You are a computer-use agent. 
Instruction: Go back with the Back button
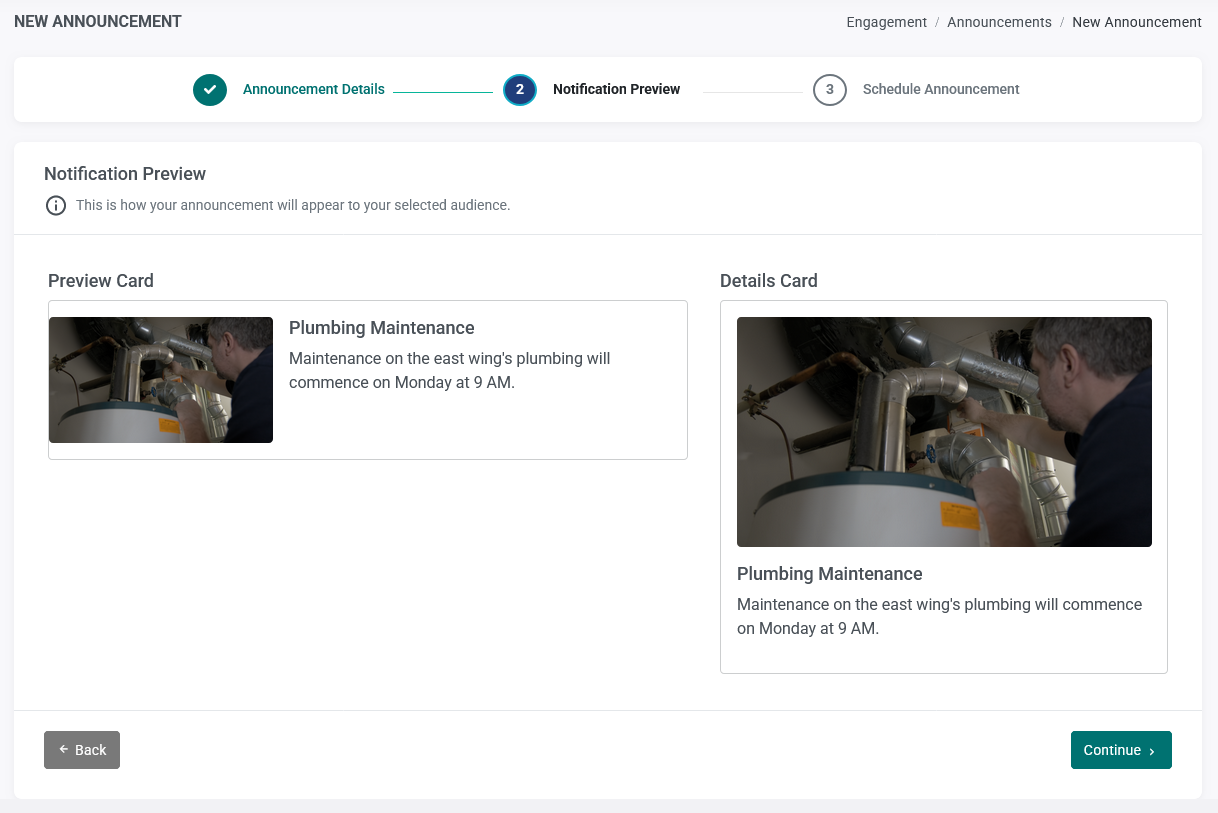click(82, 750)
